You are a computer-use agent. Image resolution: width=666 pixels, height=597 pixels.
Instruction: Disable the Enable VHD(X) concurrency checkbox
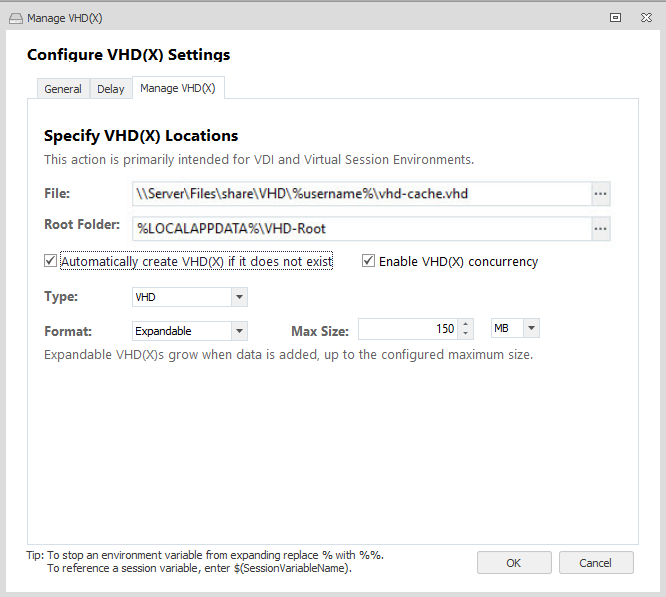click(x=369, y=262)
